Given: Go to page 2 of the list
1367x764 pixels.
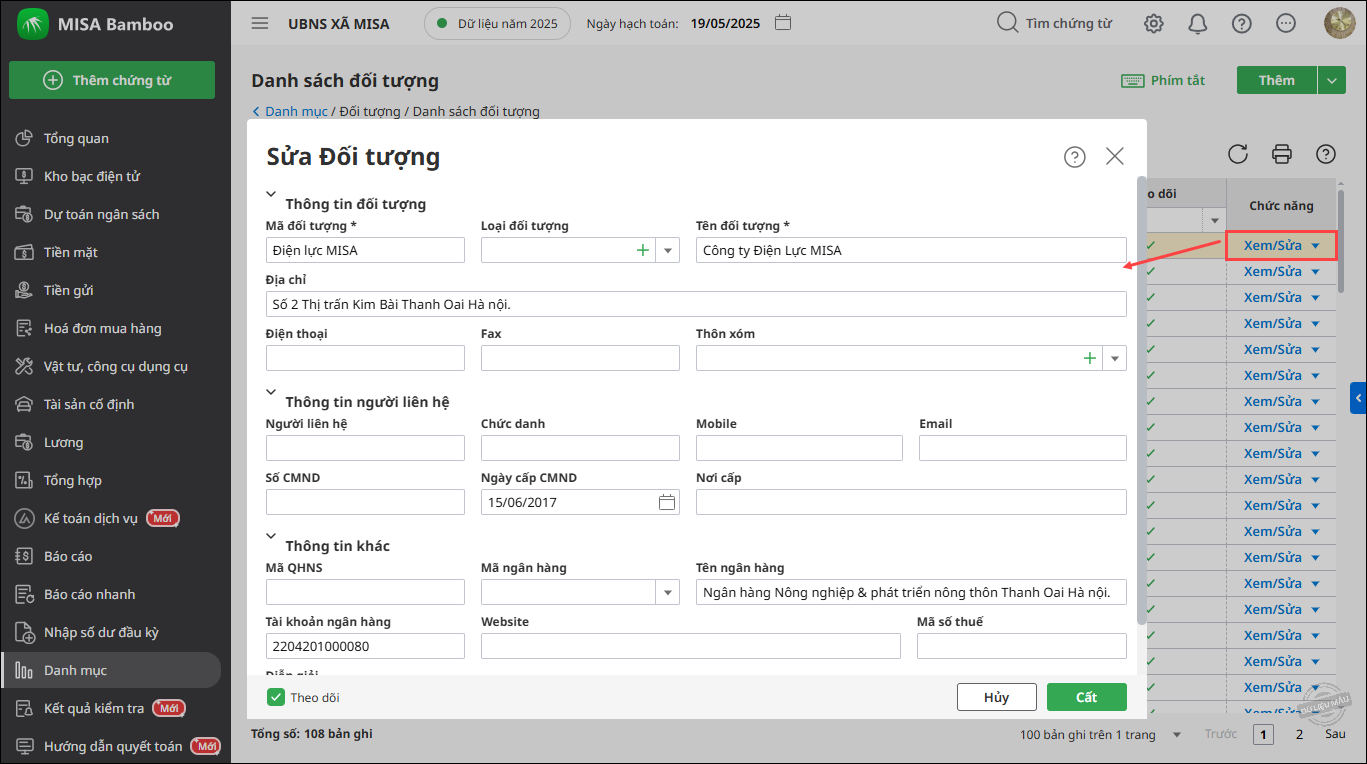Looking at the screenshot, I should point(1300,734).
